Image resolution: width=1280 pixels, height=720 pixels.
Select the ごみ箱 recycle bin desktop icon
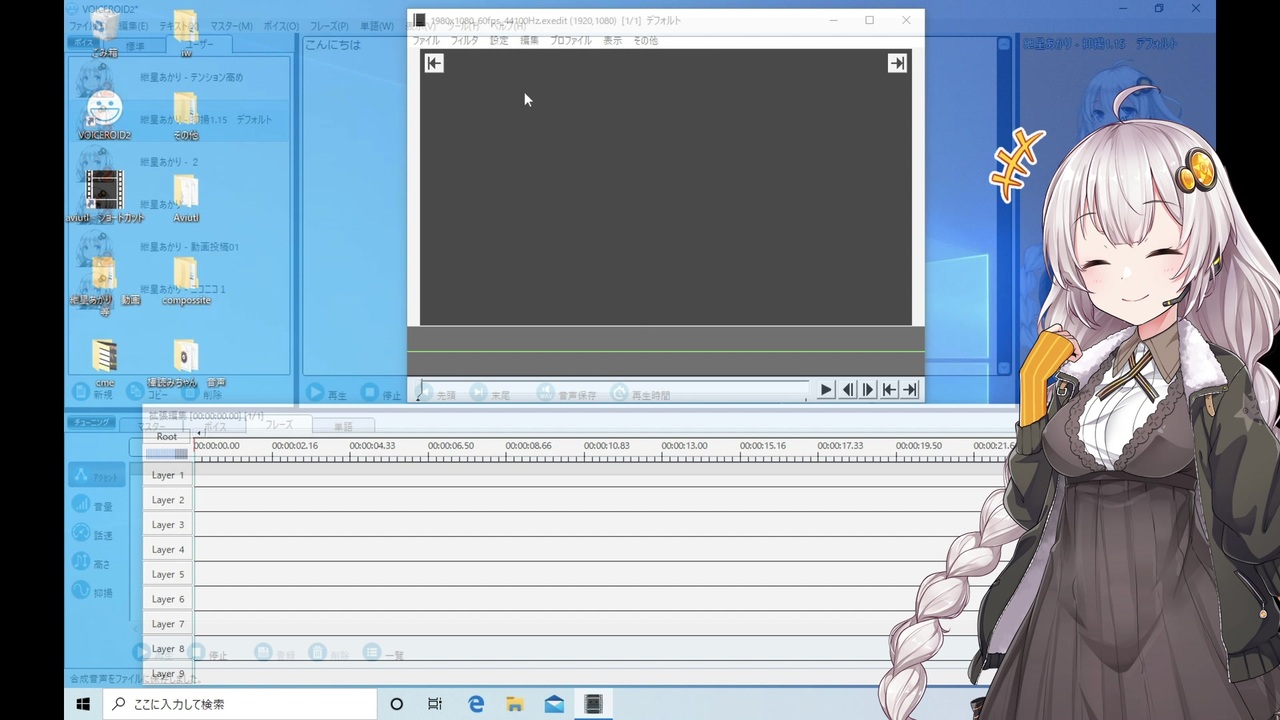[104, 35]
